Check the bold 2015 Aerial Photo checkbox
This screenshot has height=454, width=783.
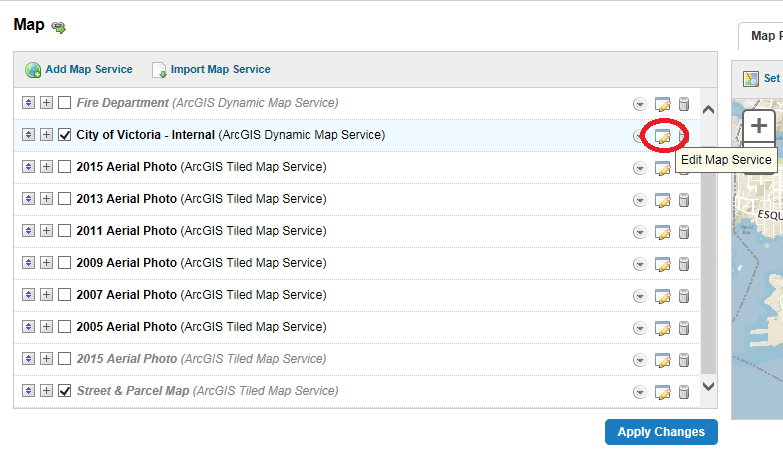click(64, 167)
